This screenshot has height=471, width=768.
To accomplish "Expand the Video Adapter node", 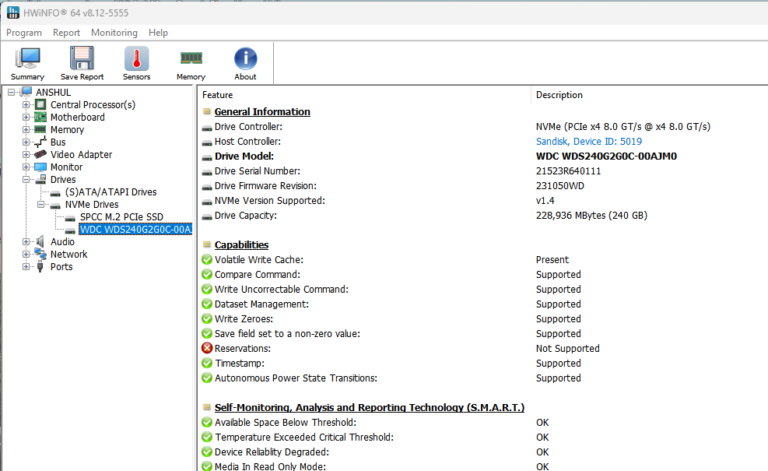I will (26, 154).
